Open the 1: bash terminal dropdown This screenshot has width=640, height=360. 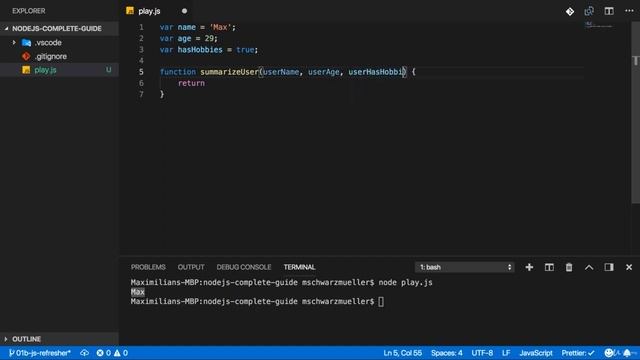pyautogui.click(x=465, y=267)
